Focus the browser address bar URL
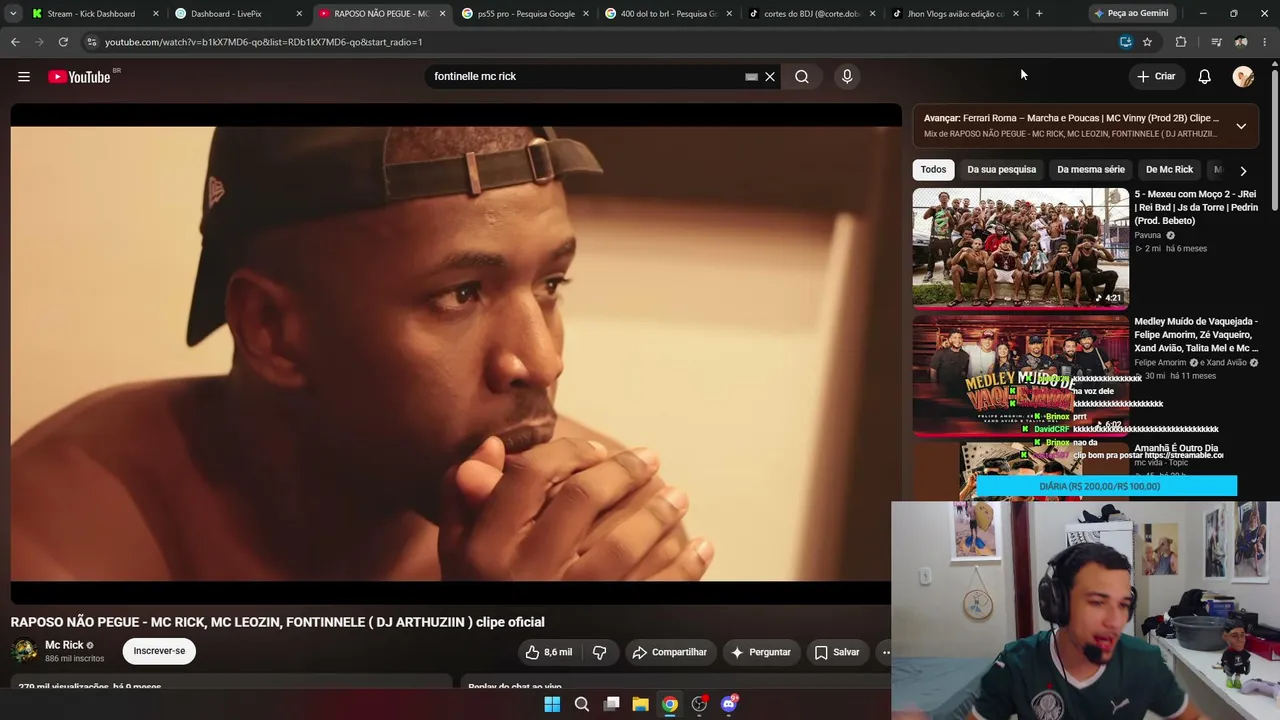Viewport: 1280px width, 720px height. coord(264,42)
